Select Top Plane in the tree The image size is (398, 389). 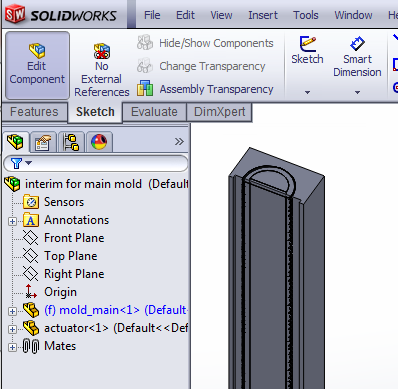[x=60, y=256]
